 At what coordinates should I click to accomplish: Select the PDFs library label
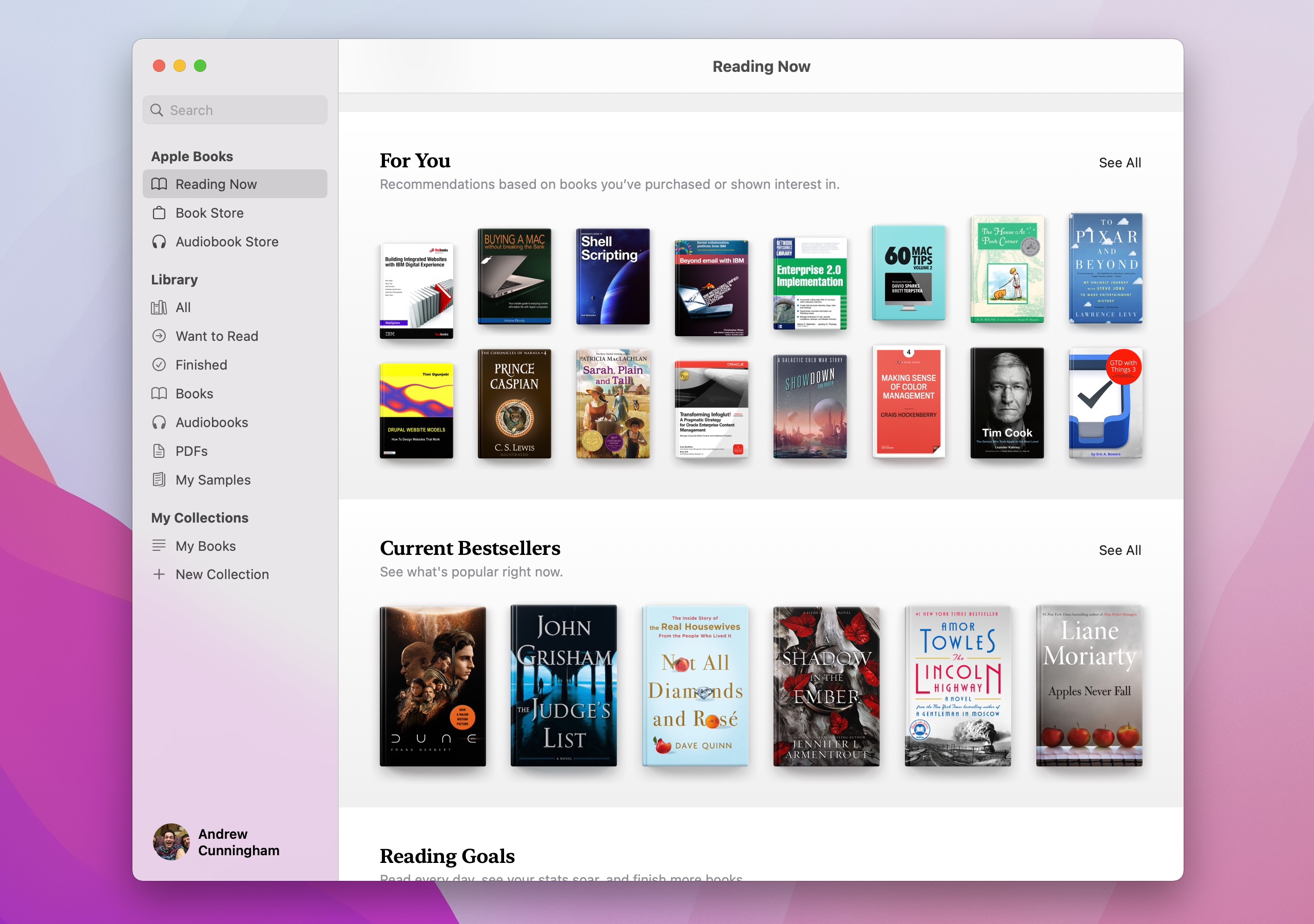tap(192, 451)
